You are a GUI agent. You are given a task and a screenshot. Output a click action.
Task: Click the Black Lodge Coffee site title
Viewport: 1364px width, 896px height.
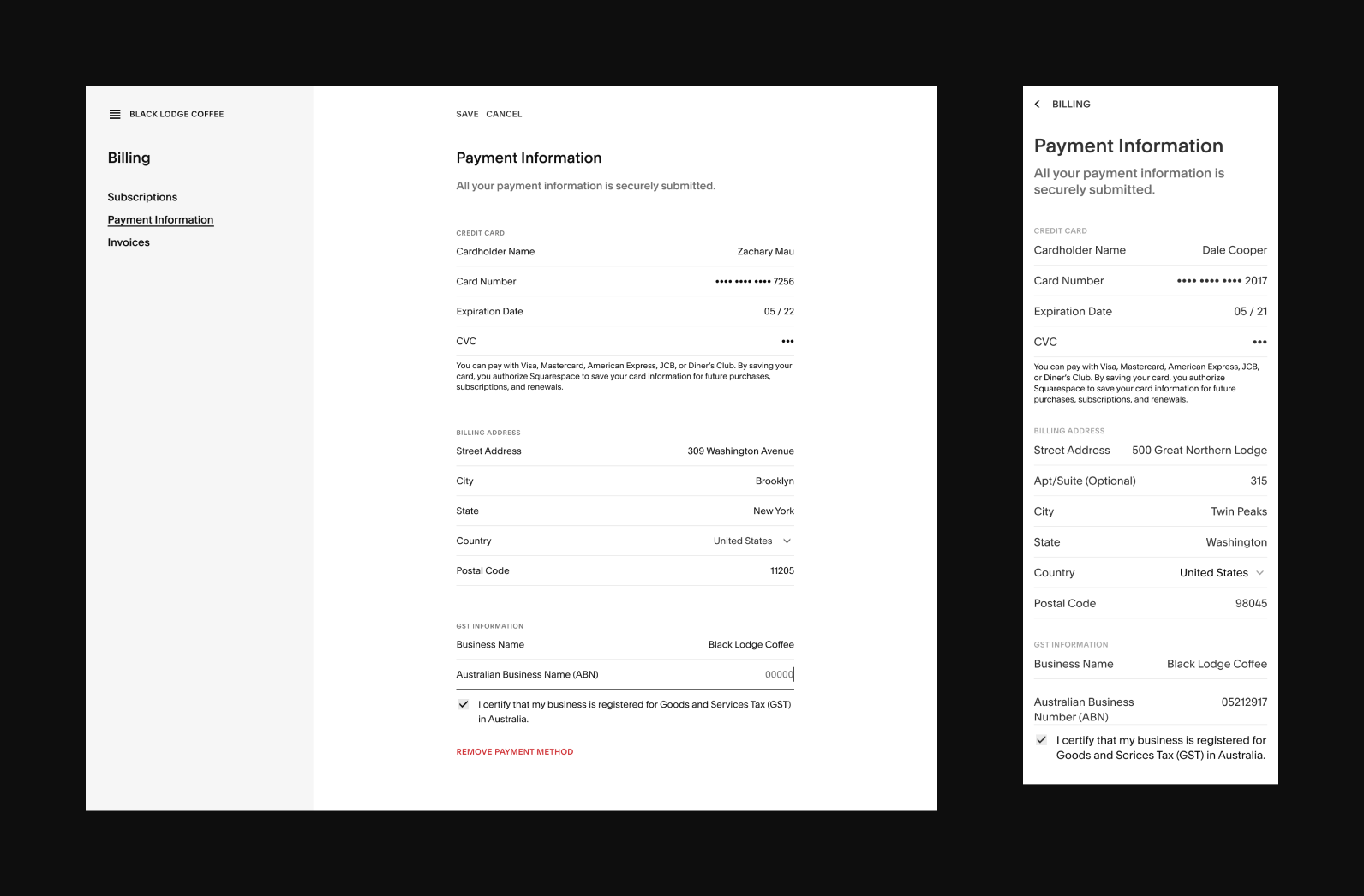(176, 114)
